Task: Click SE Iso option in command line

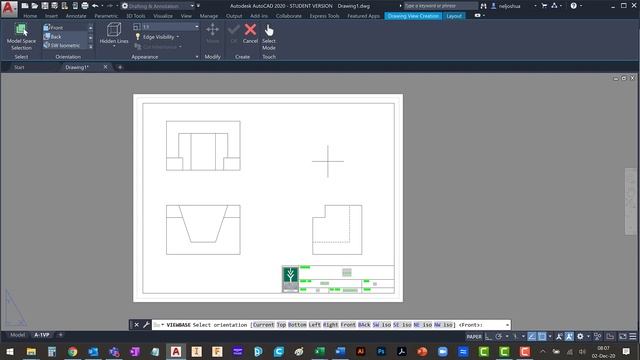Action: pyautogui.click(x=402, y=325)
